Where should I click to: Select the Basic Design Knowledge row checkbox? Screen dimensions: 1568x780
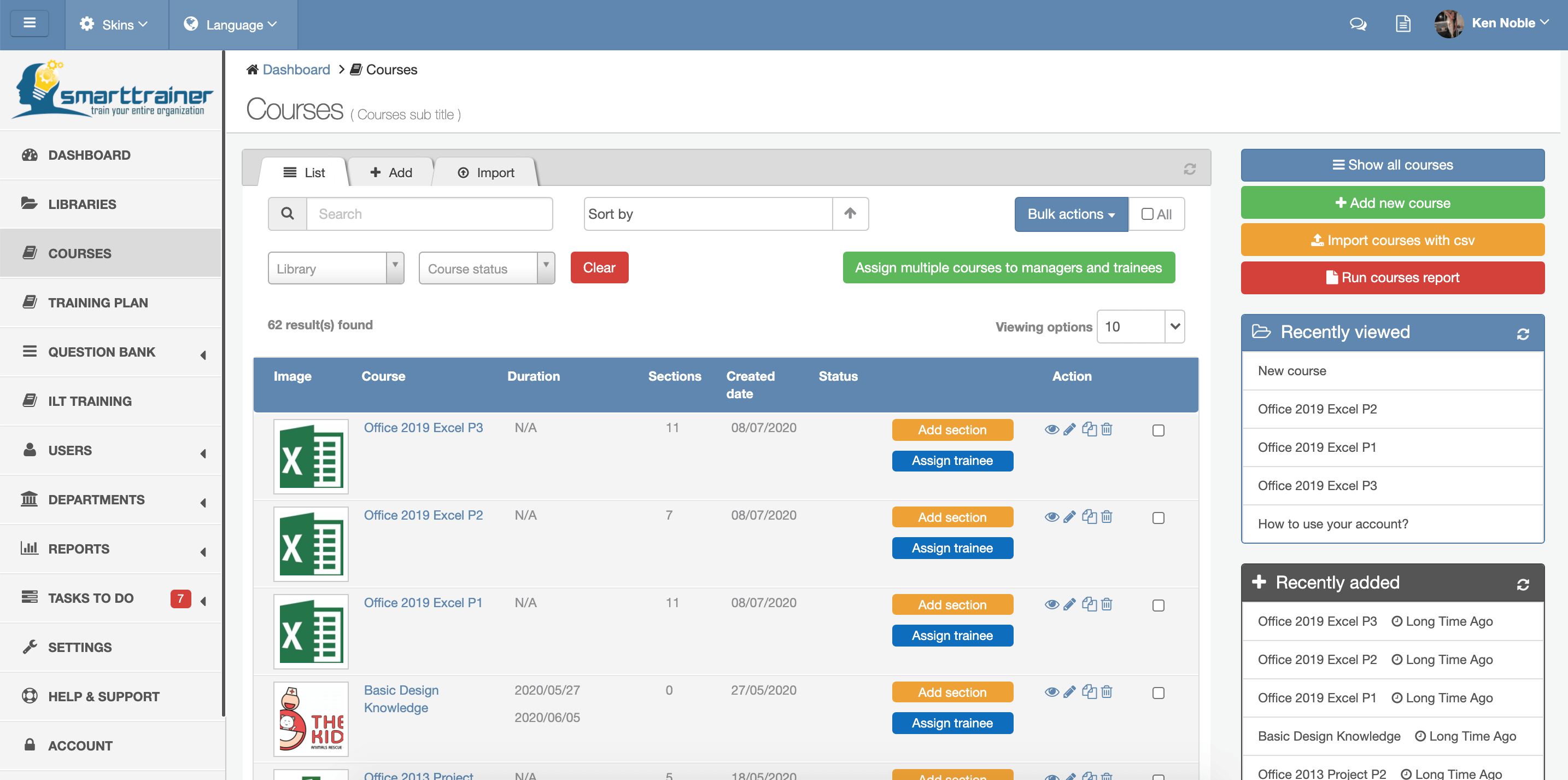1158,693
